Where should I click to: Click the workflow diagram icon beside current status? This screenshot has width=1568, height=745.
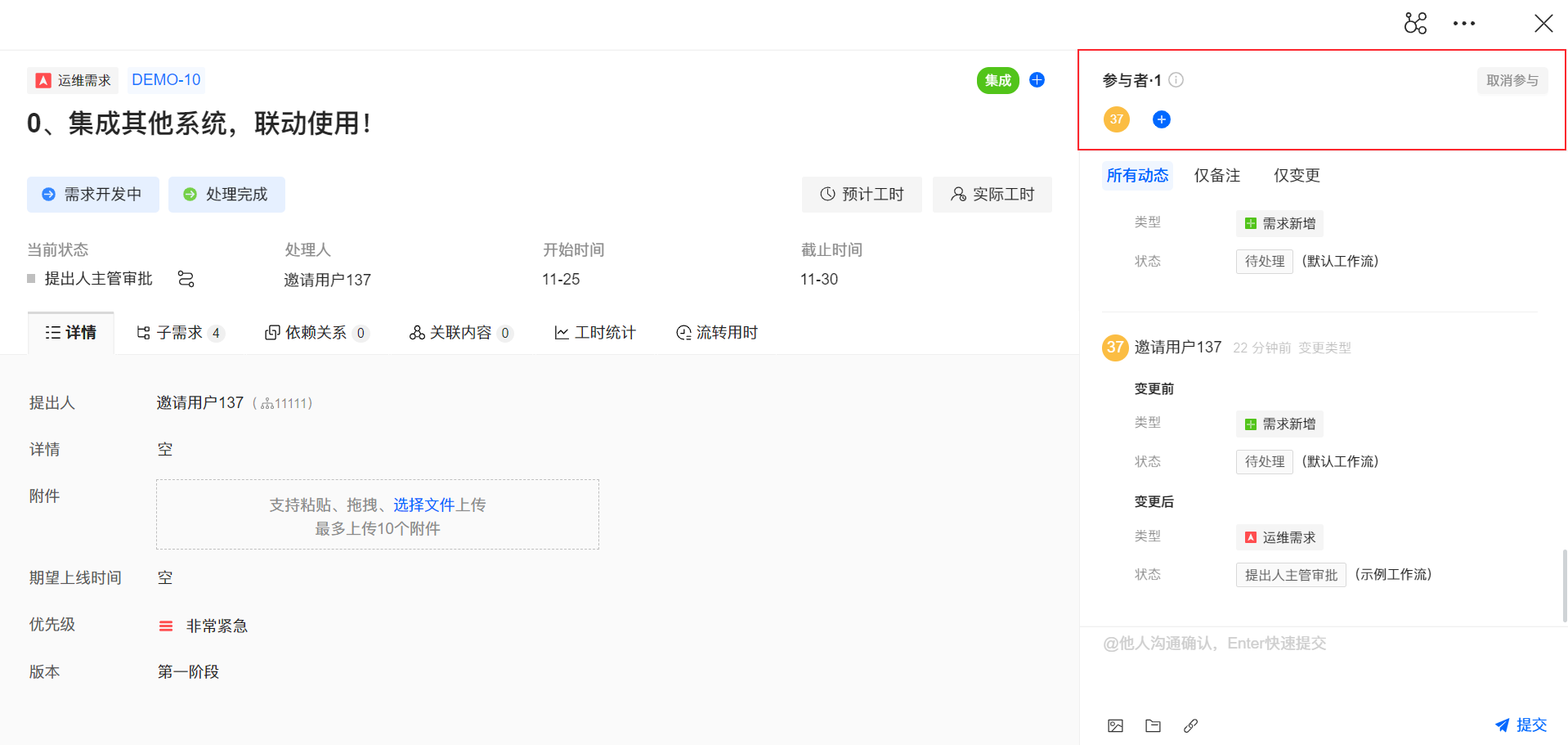pyautogui.click(x=186, y=280)
